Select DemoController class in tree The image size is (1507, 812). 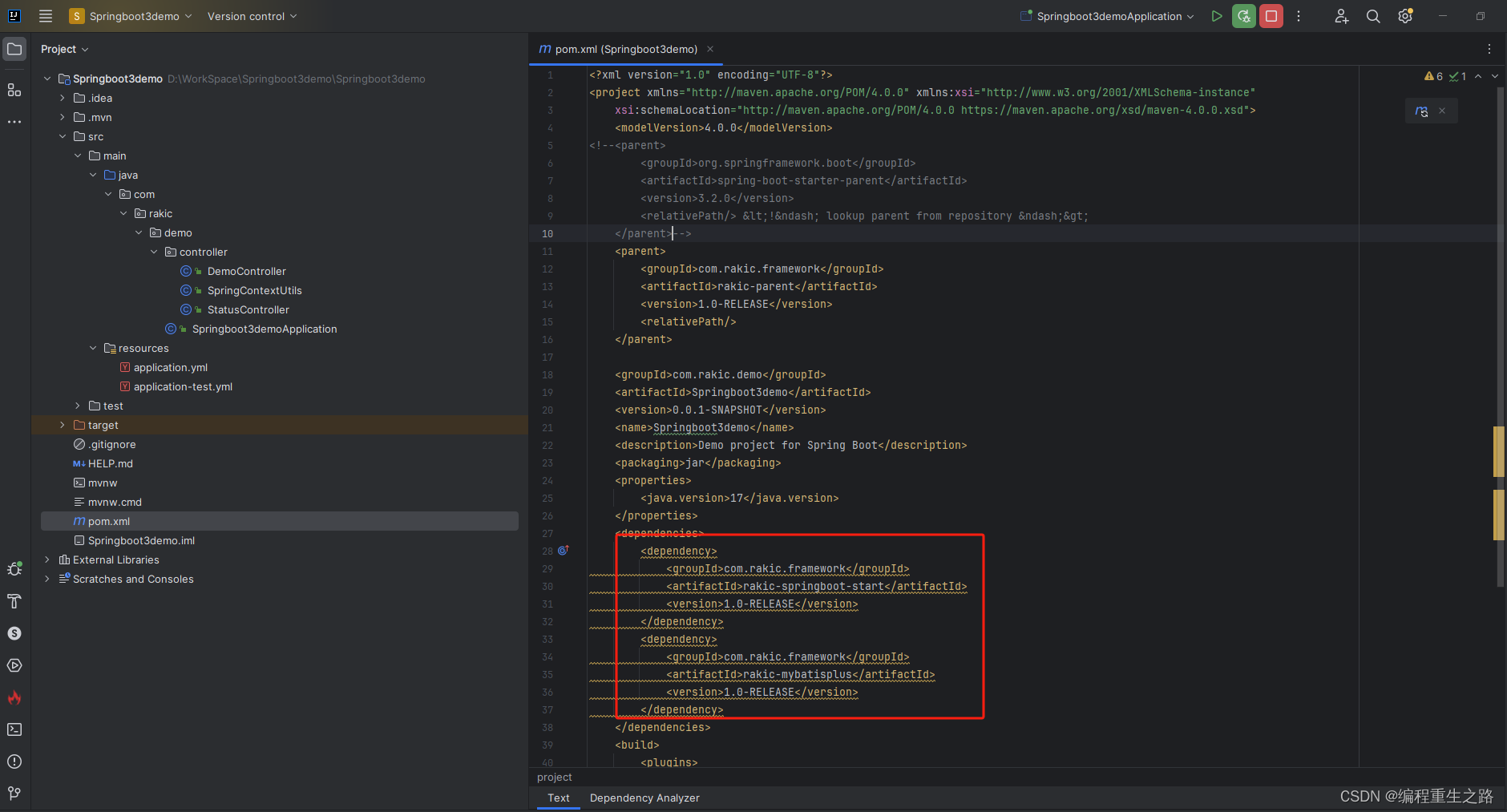246,271
